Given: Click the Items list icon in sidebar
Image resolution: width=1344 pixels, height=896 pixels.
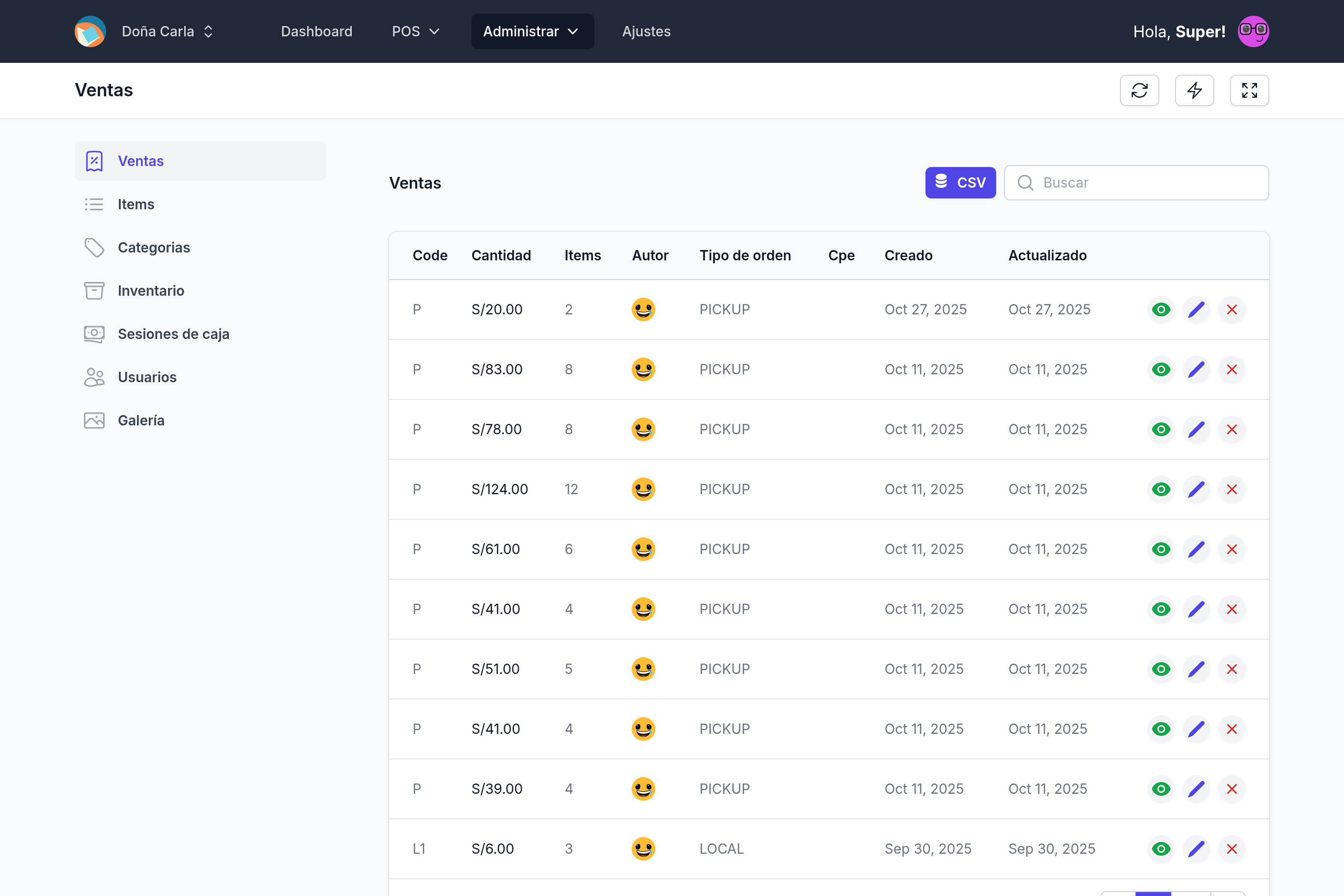Looking at the screenshot, I should click(94, 204).
